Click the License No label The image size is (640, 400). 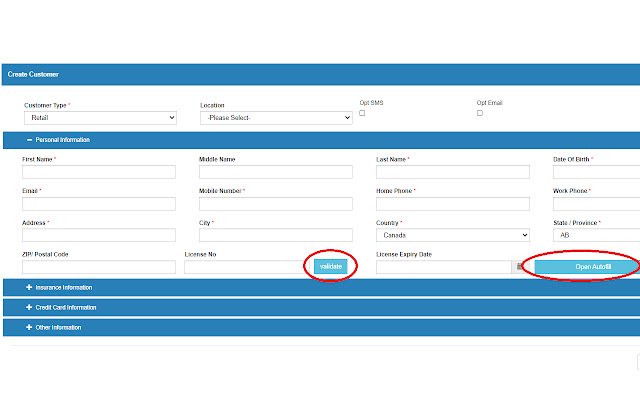coord(200,254)
